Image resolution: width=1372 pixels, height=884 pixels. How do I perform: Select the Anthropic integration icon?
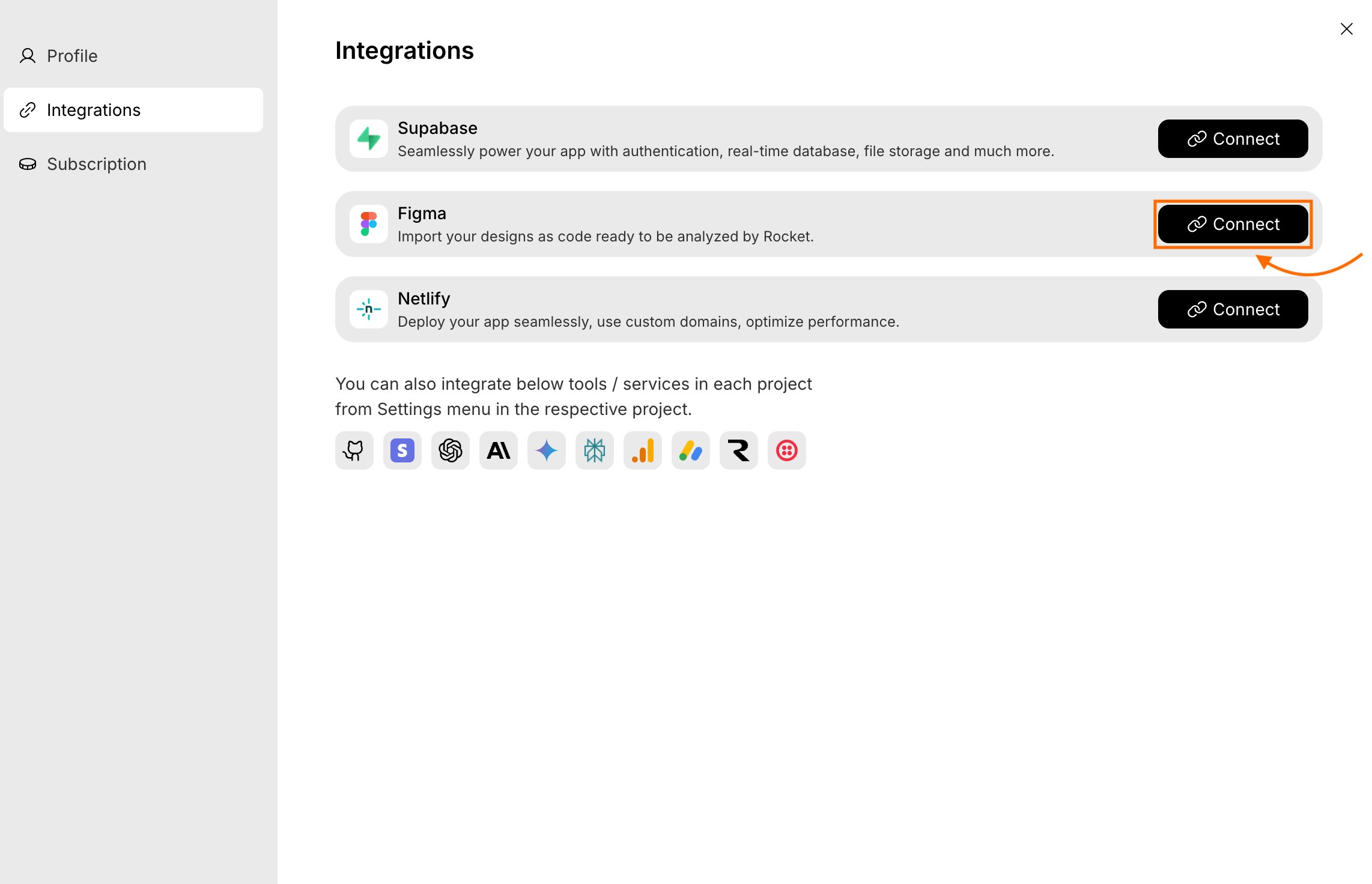(x=498, y=450)
